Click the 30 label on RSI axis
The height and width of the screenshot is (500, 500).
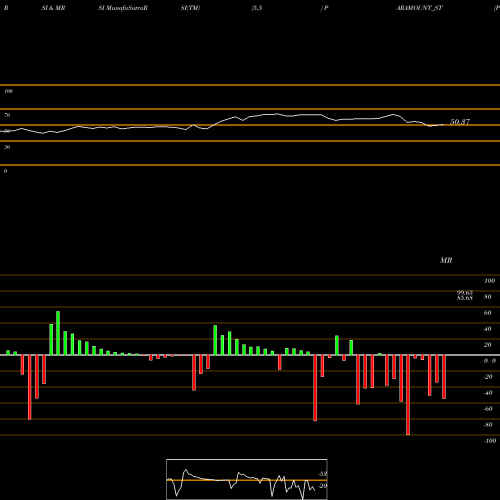coord(7,147)
